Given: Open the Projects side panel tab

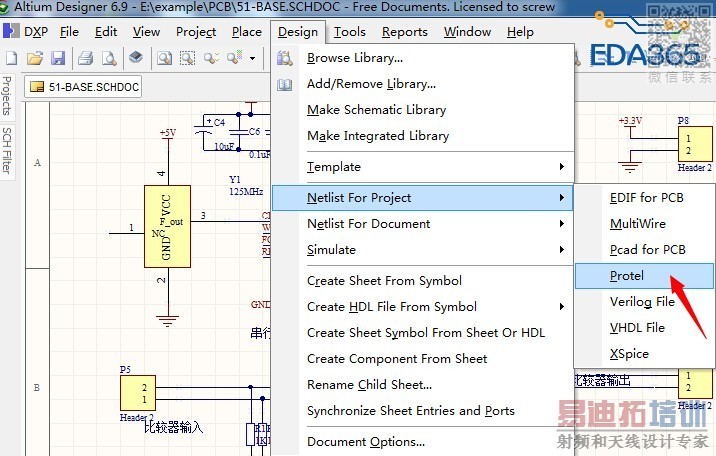Looking at the screenshot, I should tap(7, 95).
